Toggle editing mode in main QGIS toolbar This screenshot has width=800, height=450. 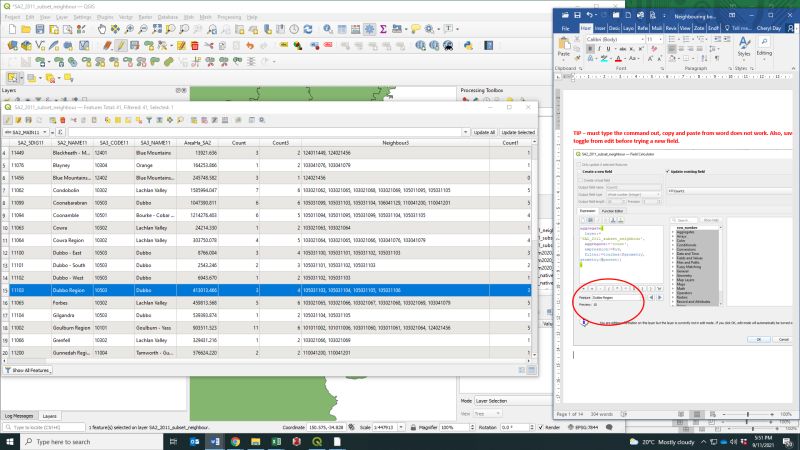[x=121, y=46]
